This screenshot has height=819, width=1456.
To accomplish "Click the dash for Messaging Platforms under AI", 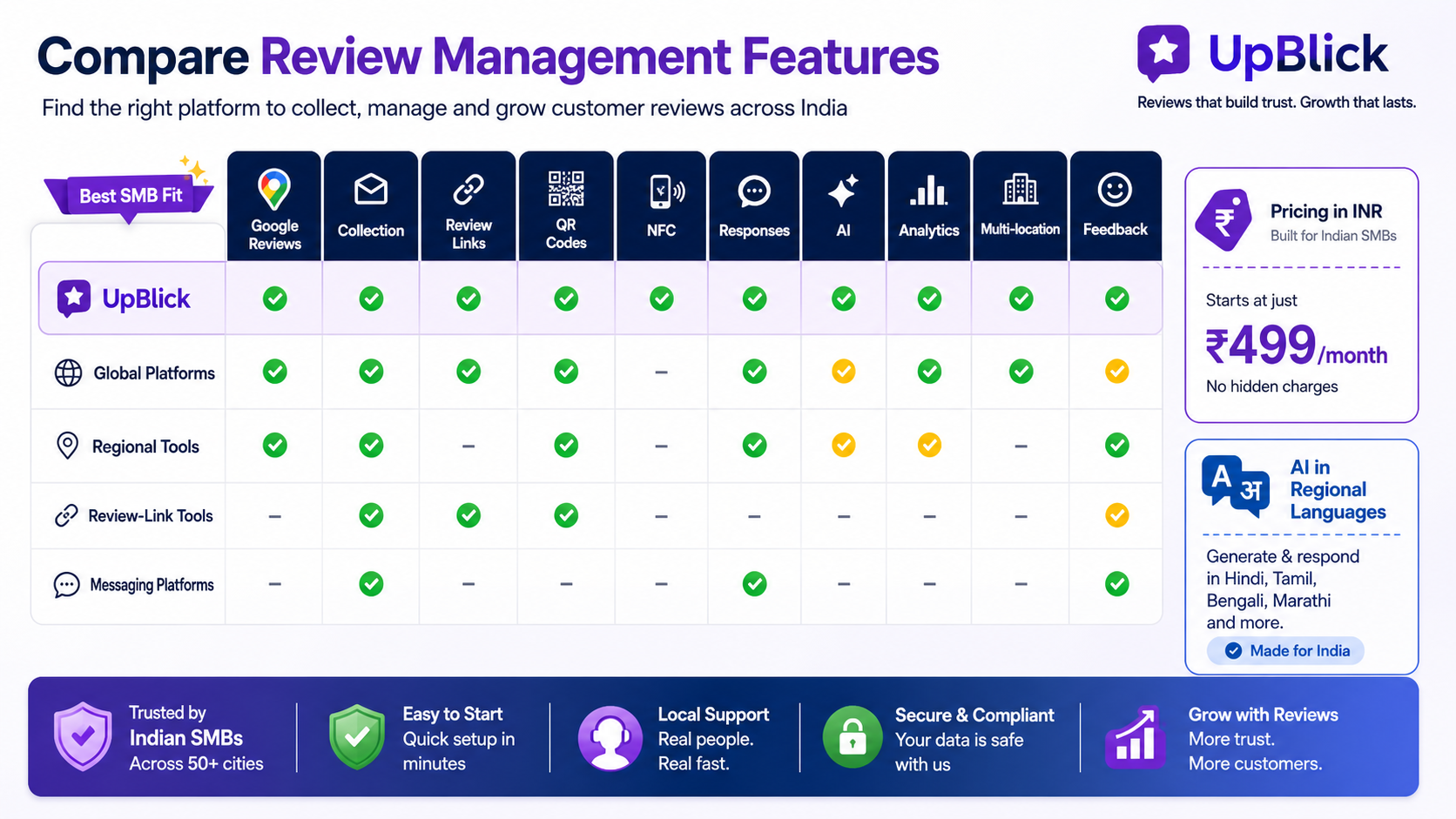I will point(843,585).
